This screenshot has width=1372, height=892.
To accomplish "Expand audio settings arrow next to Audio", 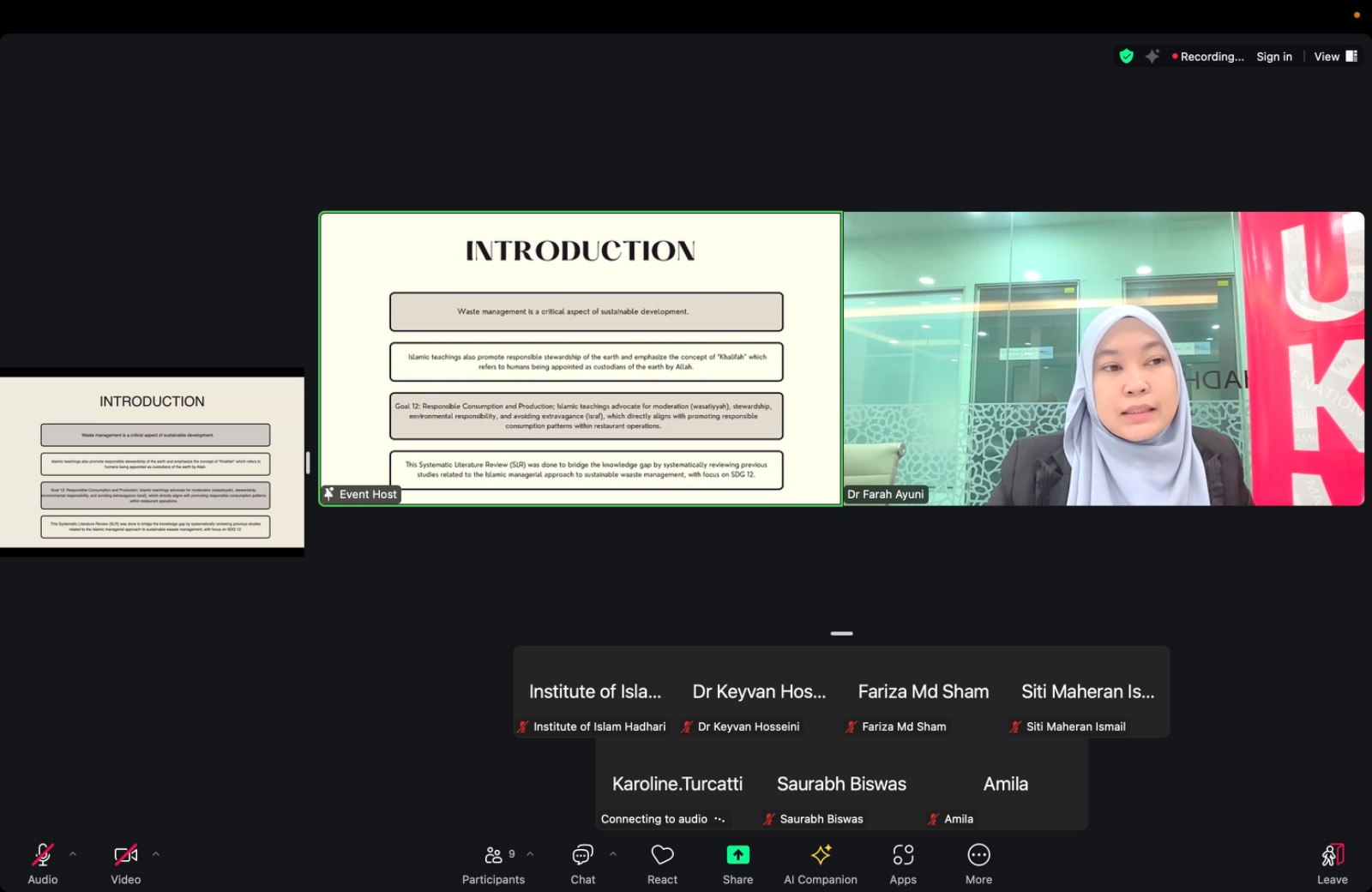I will [x=73, y=854].
